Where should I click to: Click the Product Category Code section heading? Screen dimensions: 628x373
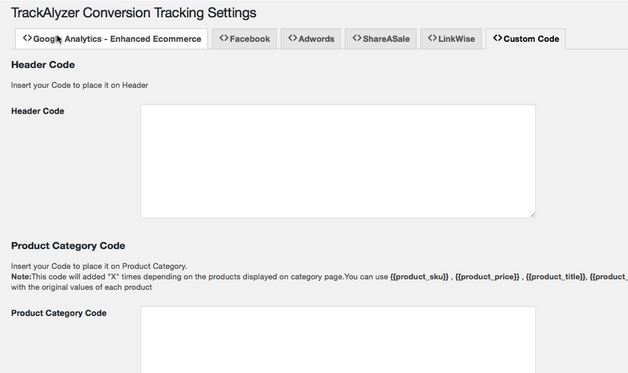point(68,246)
